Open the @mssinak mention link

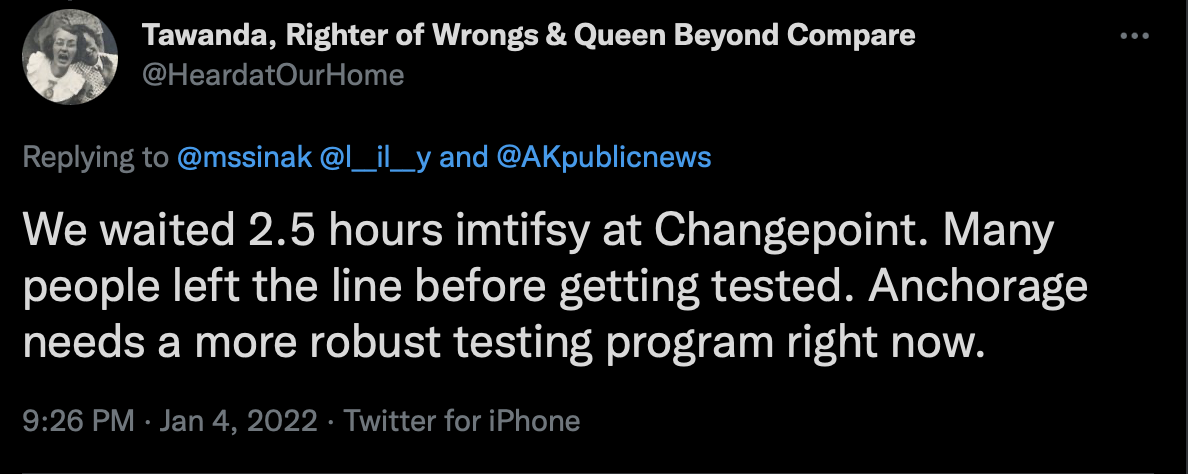pyautogui.click(x=244, y=157)
